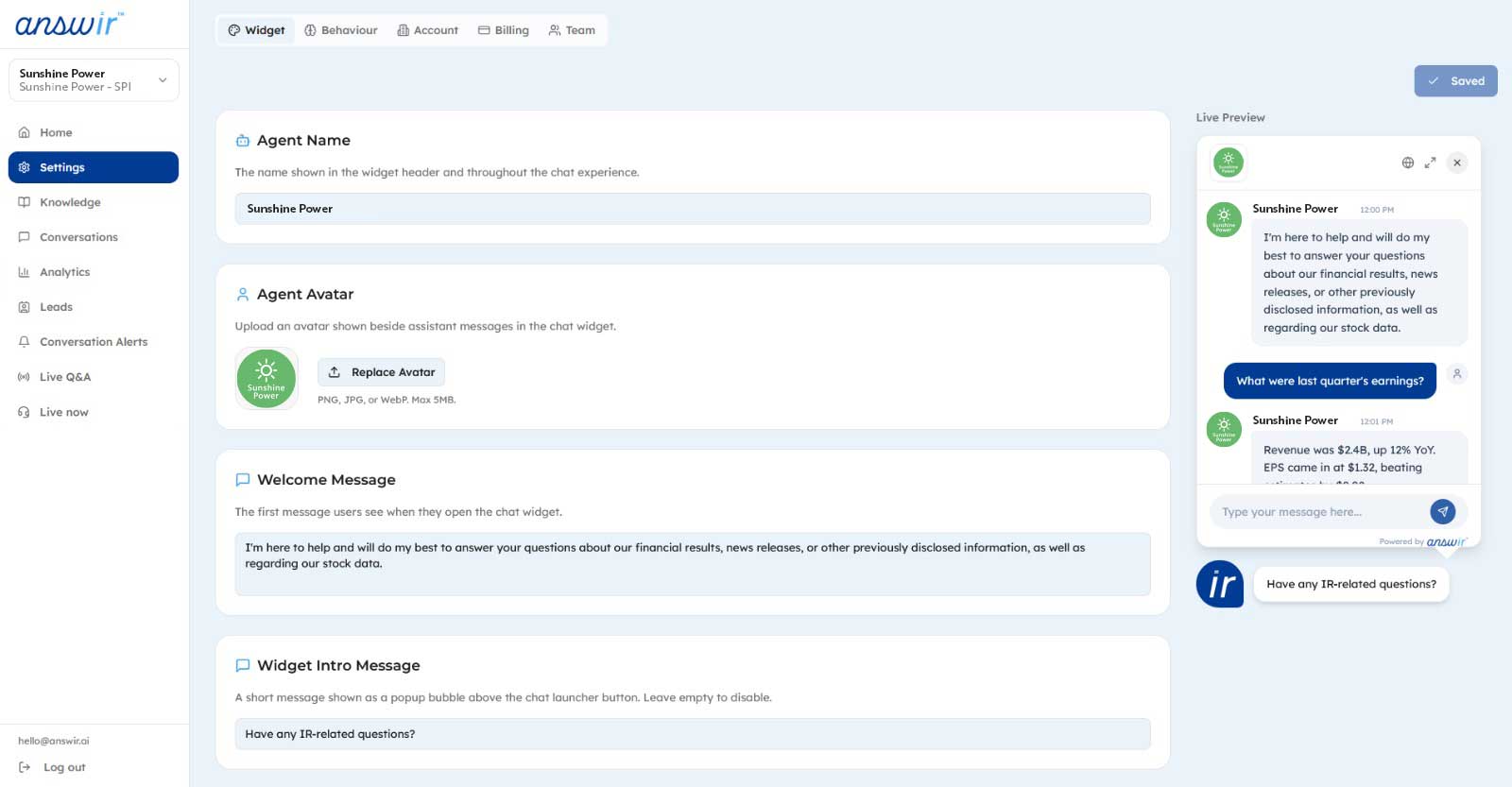The width and height of the screenshot is (1512, 787).
Task: Click the Live Preview label
Action: pyautogui.click(x=1230, y=118)
